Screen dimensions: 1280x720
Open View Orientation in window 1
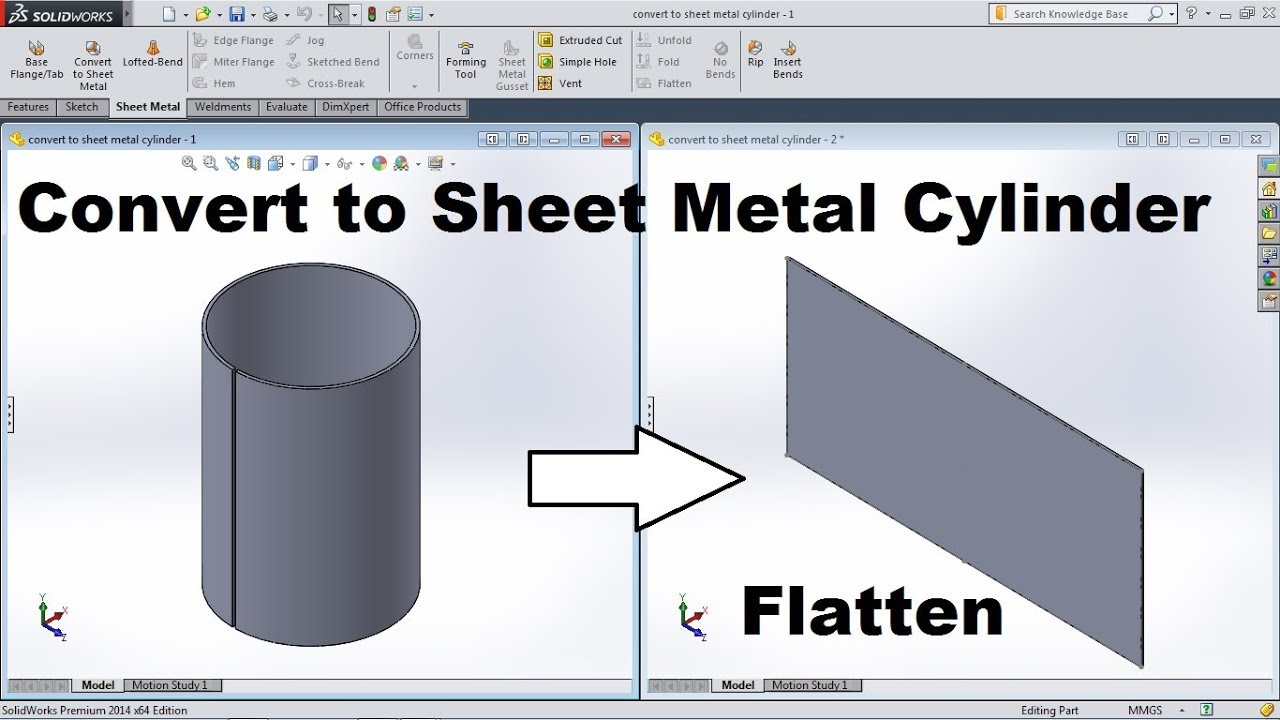(275, 163)
